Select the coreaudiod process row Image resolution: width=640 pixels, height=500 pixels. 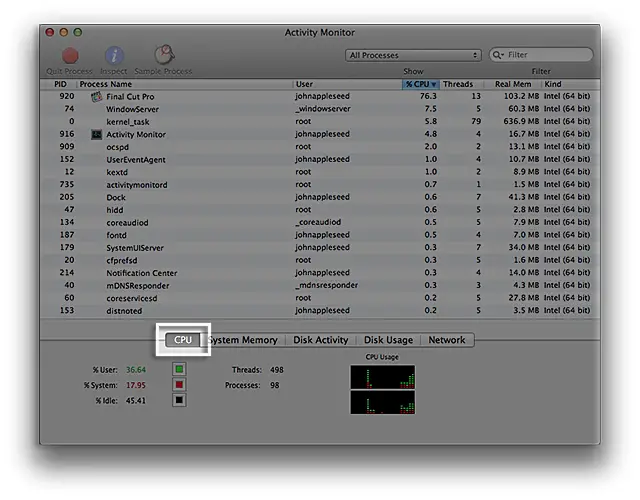click(x=320, y=222)
